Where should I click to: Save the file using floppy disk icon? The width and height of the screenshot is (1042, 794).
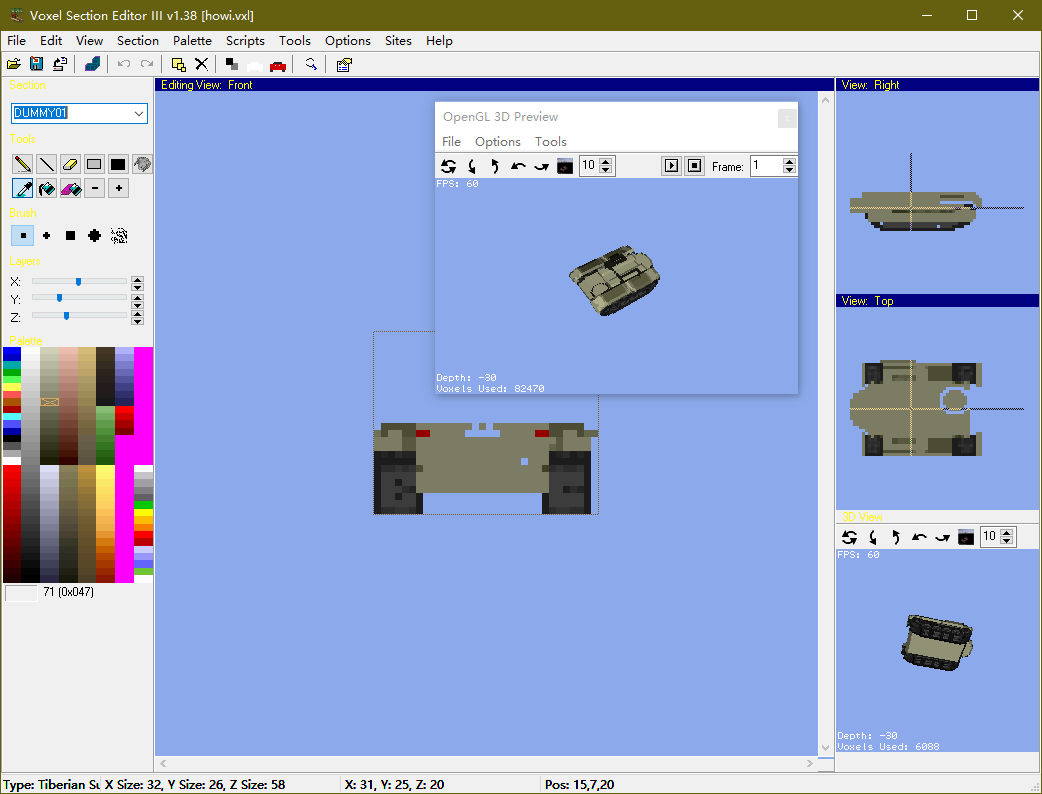coord(37,64)
